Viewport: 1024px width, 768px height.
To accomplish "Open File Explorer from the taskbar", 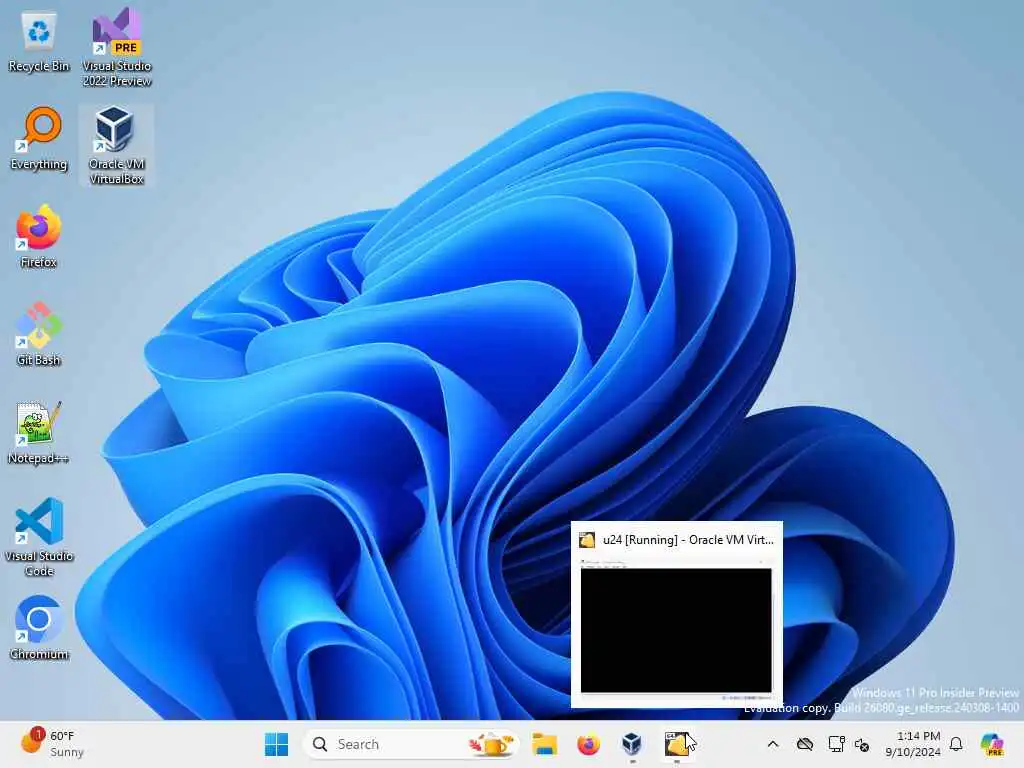I will 544,744.
